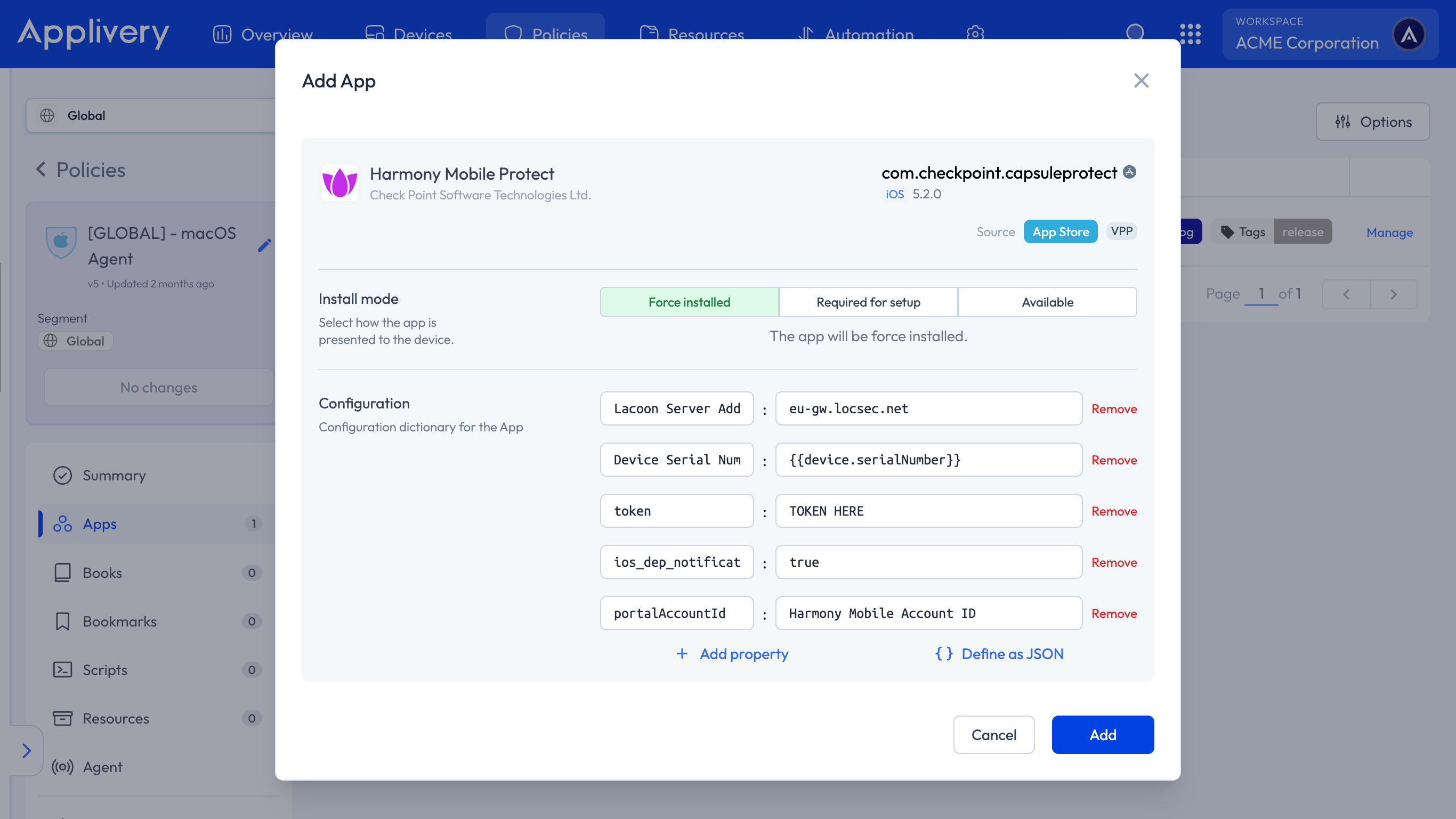Switch install mode to Available
The width and height of the screenshot is (1456, 819).
tap(1047, 302)
